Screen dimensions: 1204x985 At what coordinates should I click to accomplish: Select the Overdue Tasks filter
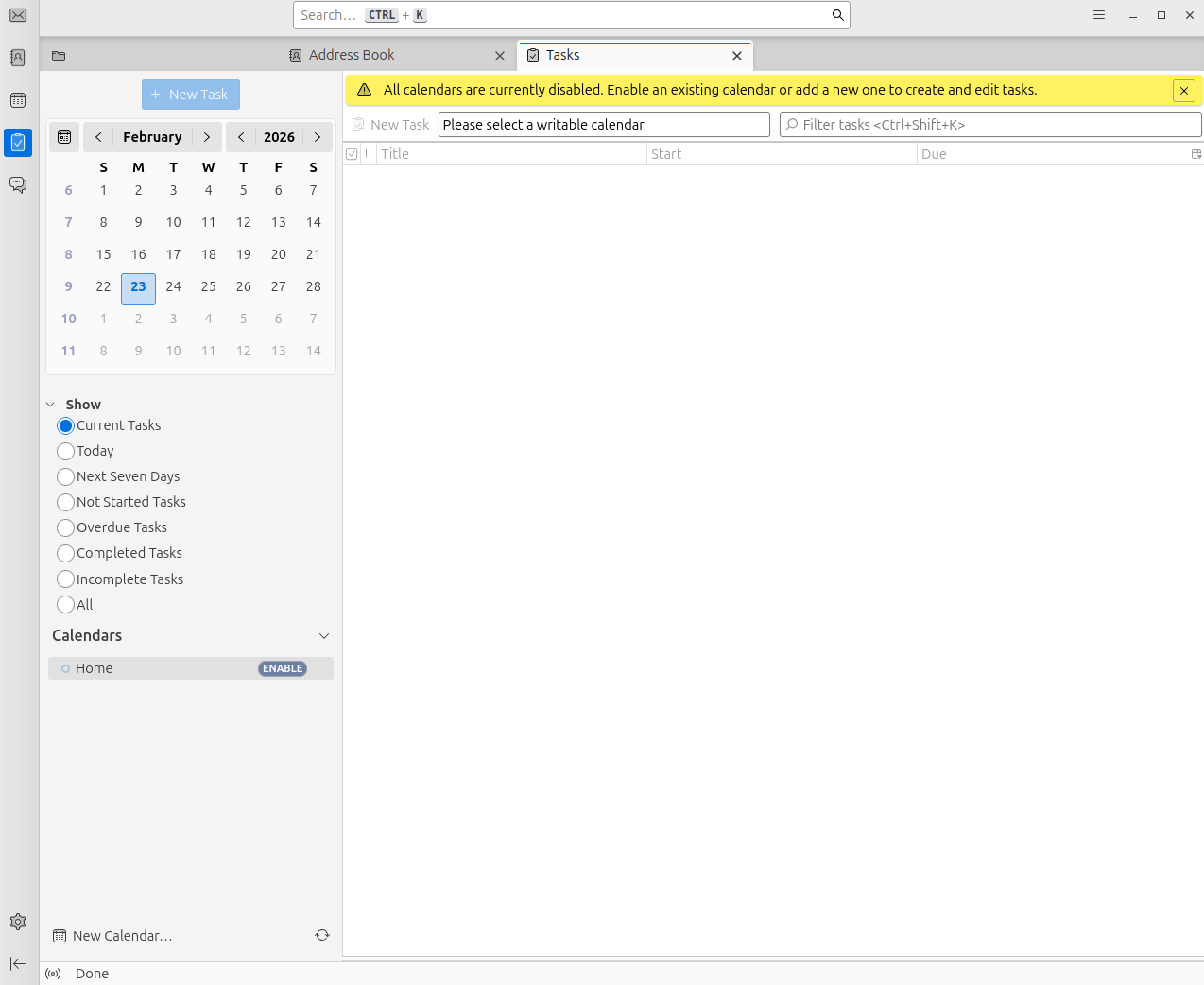tap(65, 527)
